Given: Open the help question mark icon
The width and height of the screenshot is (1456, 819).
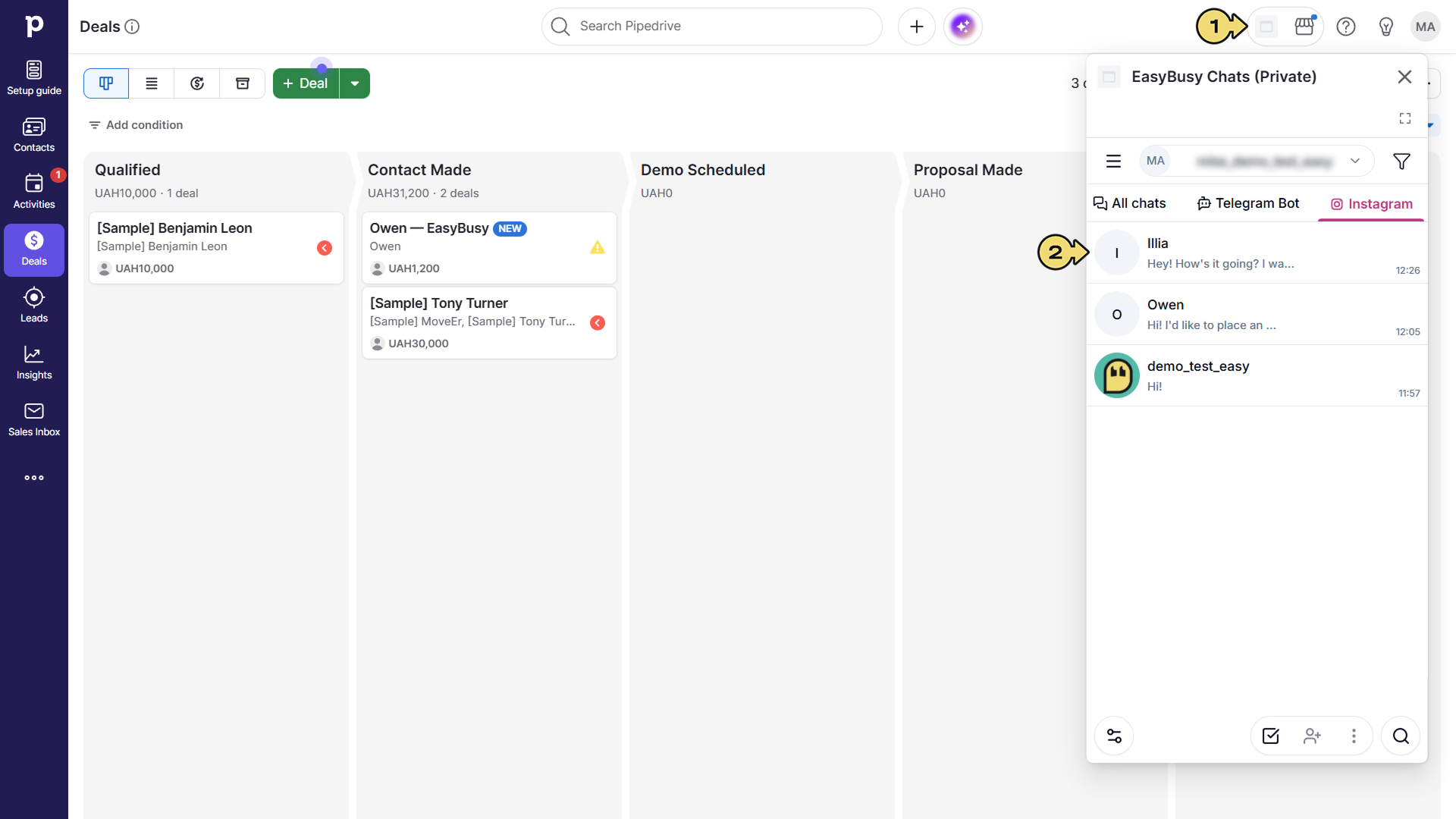Looking at the screenshot, I should (x=1346, y=27).
